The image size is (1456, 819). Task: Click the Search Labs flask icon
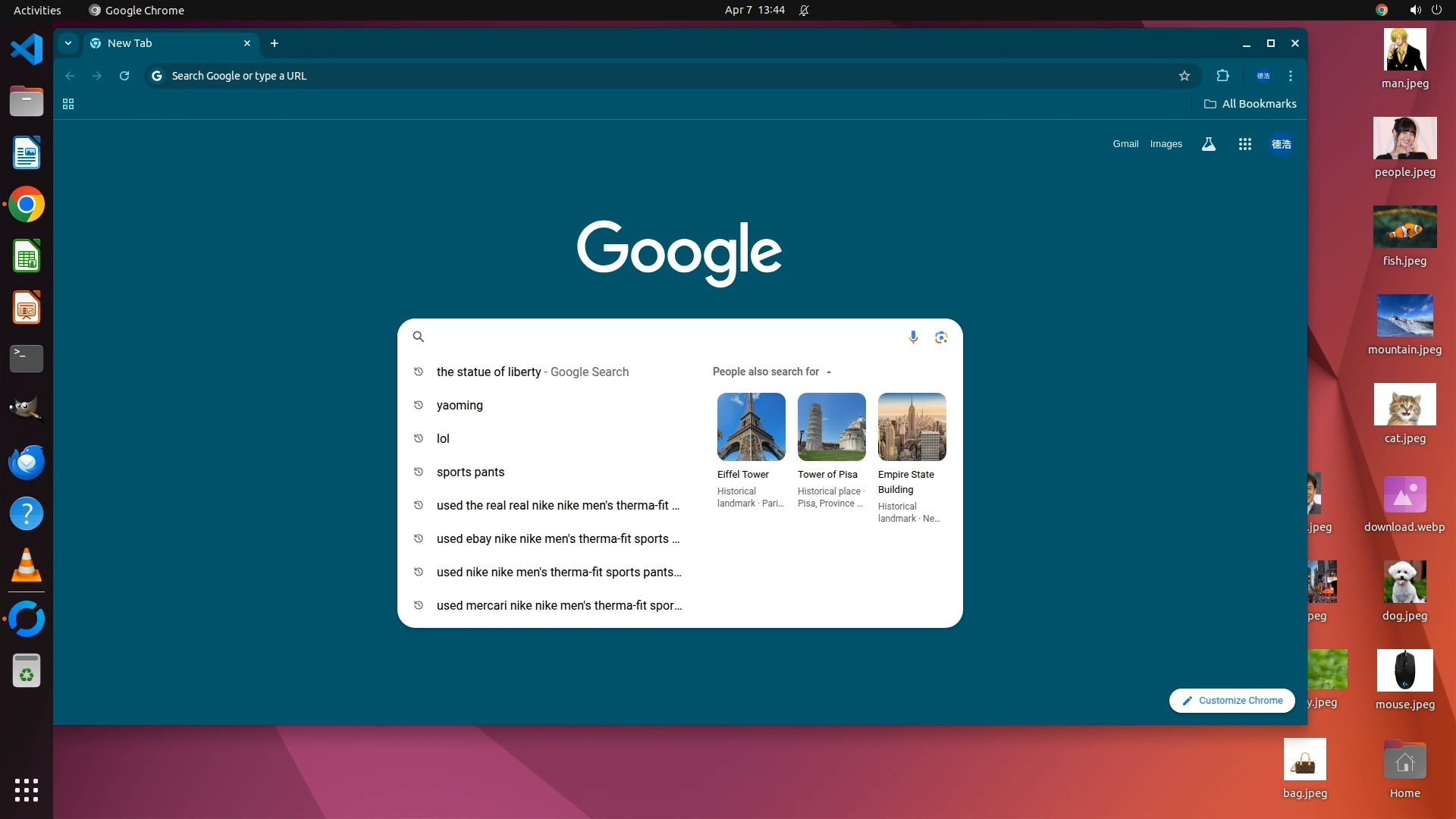pyautogui.click(x=1209, y=144)
